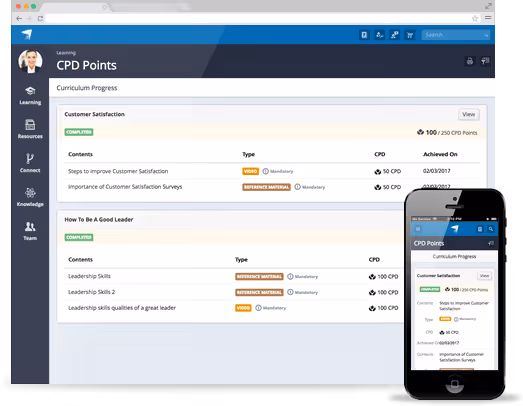Open the Team sidebar section
The width and height of the screenshot is (523, 406).
[30, 231]
